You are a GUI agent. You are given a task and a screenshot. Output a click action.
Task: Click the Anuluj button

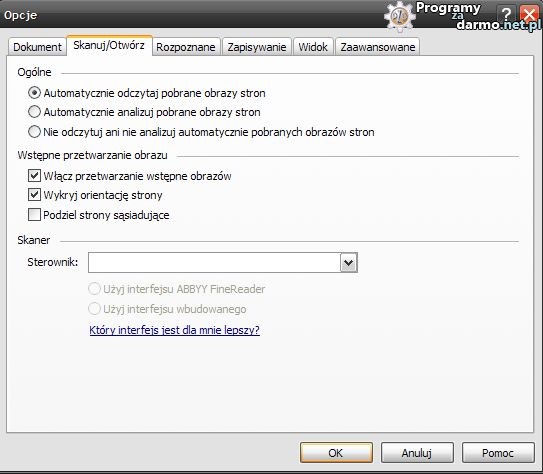click(x=417, y=453)
